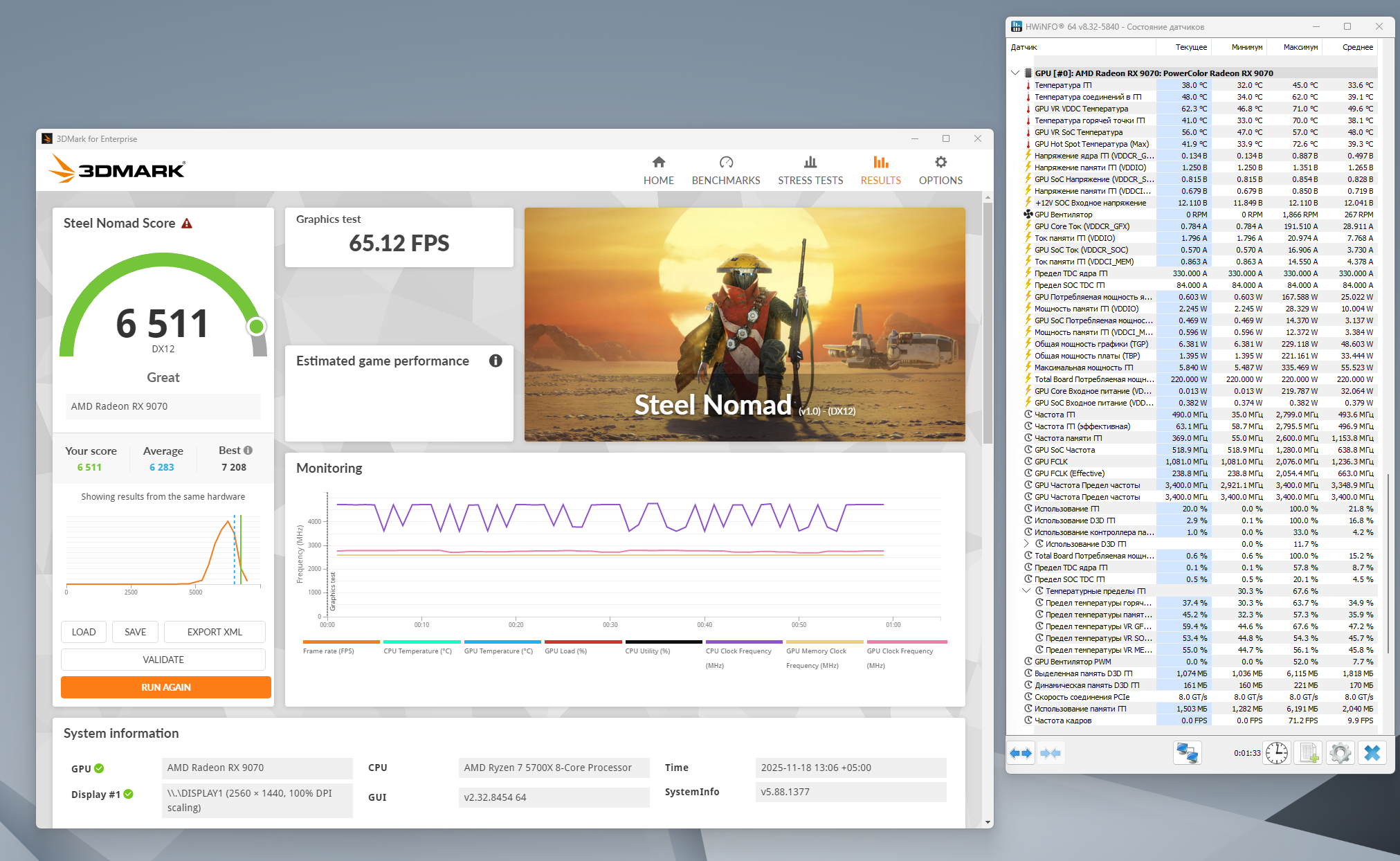Open HWiNFO sensor settings gear icon
The image size is (1400, 861).
1340,753
